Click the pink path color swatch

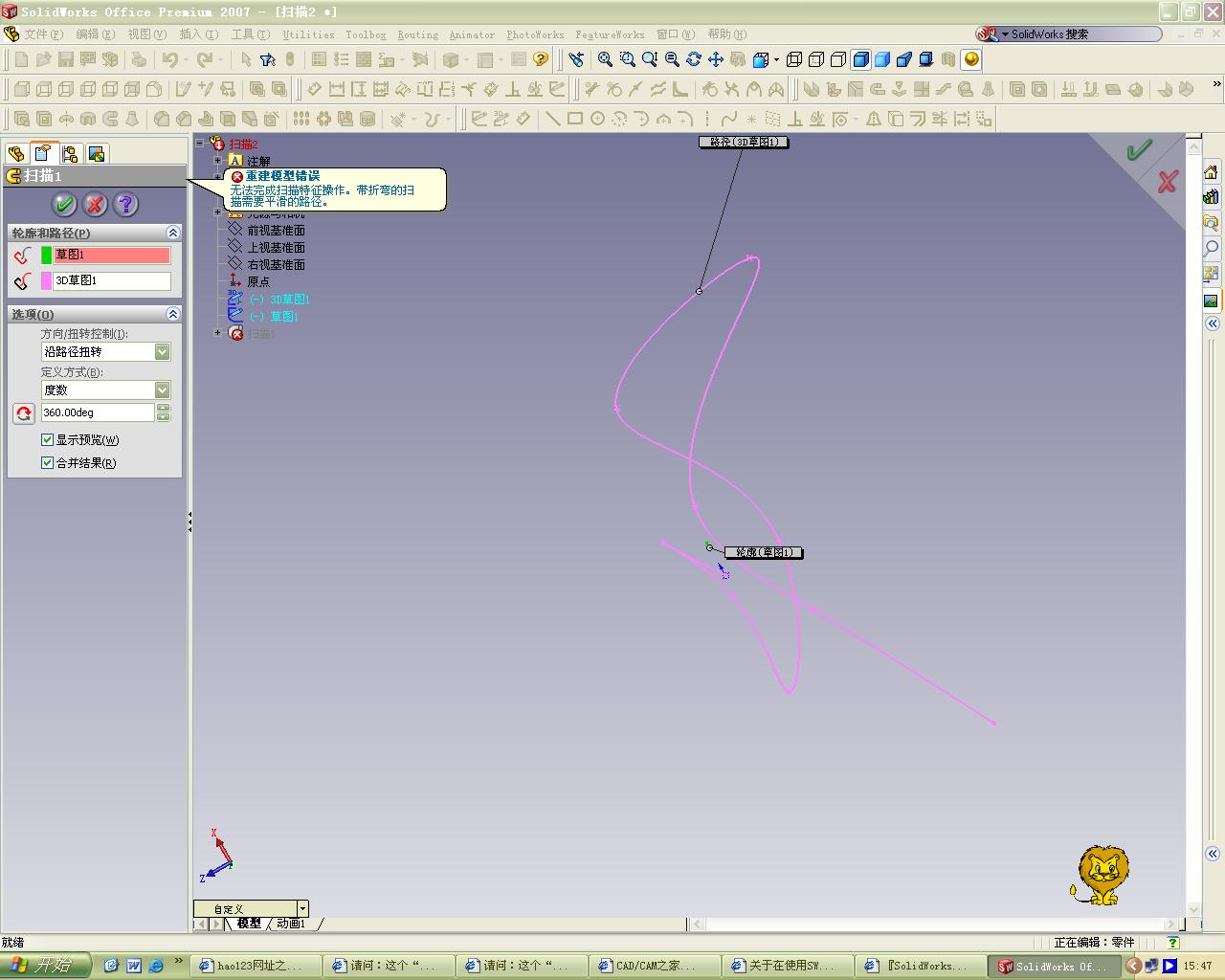click(x=46, y=280)
